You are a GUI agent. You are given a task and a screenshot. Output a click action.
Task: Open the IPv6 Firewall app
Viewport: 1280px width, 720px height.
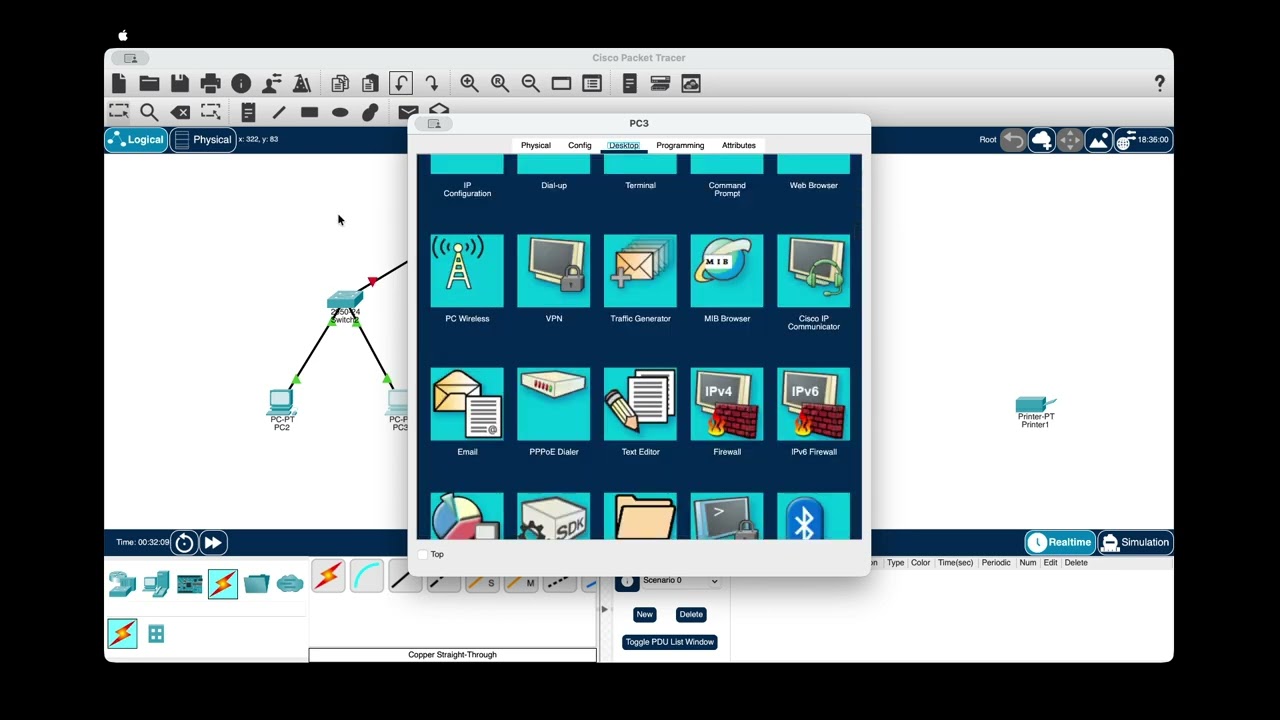[814, 404]
